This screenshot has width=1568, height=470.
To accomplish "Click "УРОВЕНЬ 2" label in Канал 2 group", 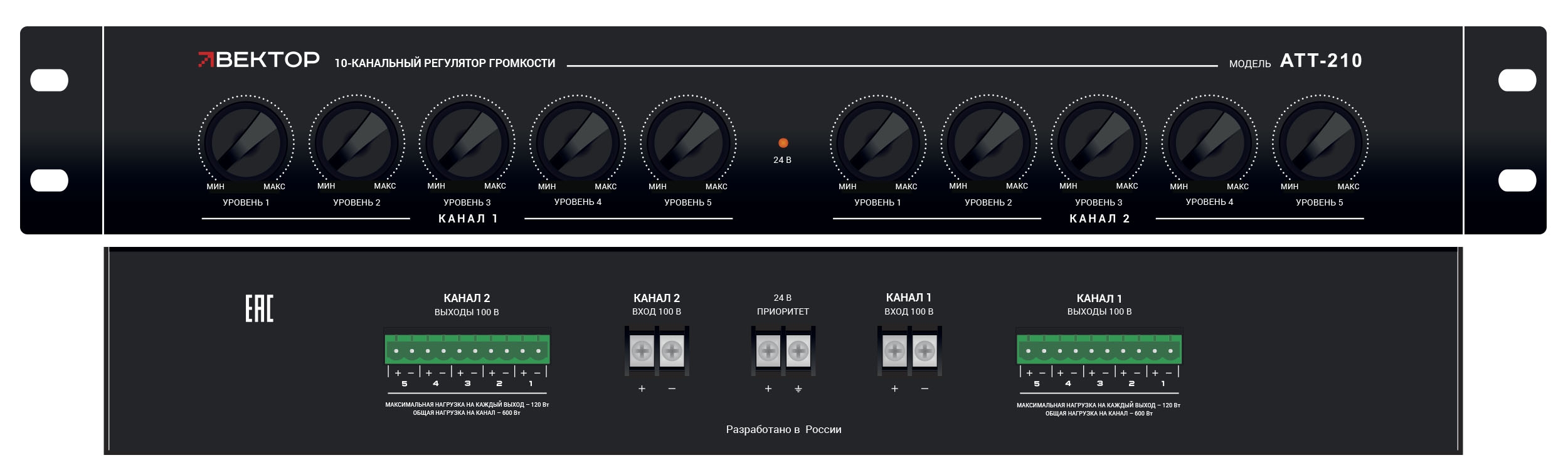I will point(988,202).
